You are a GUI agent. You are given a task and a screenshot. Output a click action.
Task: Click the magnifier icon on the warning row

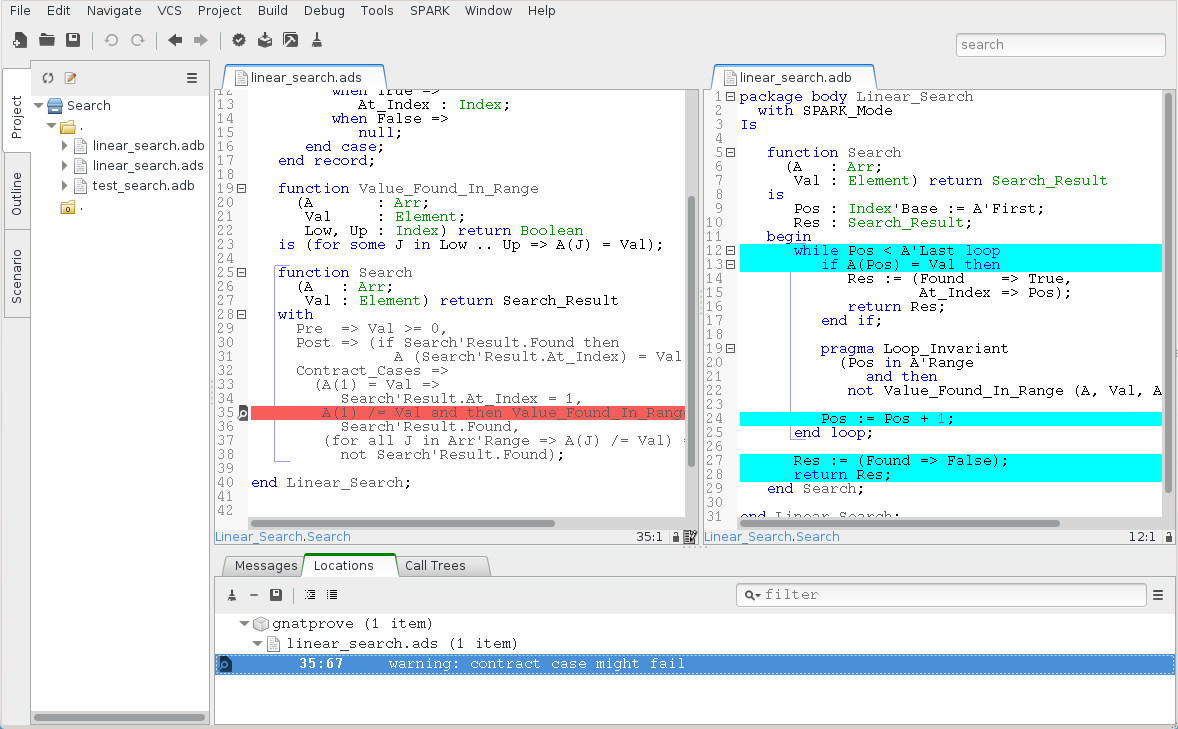[225, 664]
